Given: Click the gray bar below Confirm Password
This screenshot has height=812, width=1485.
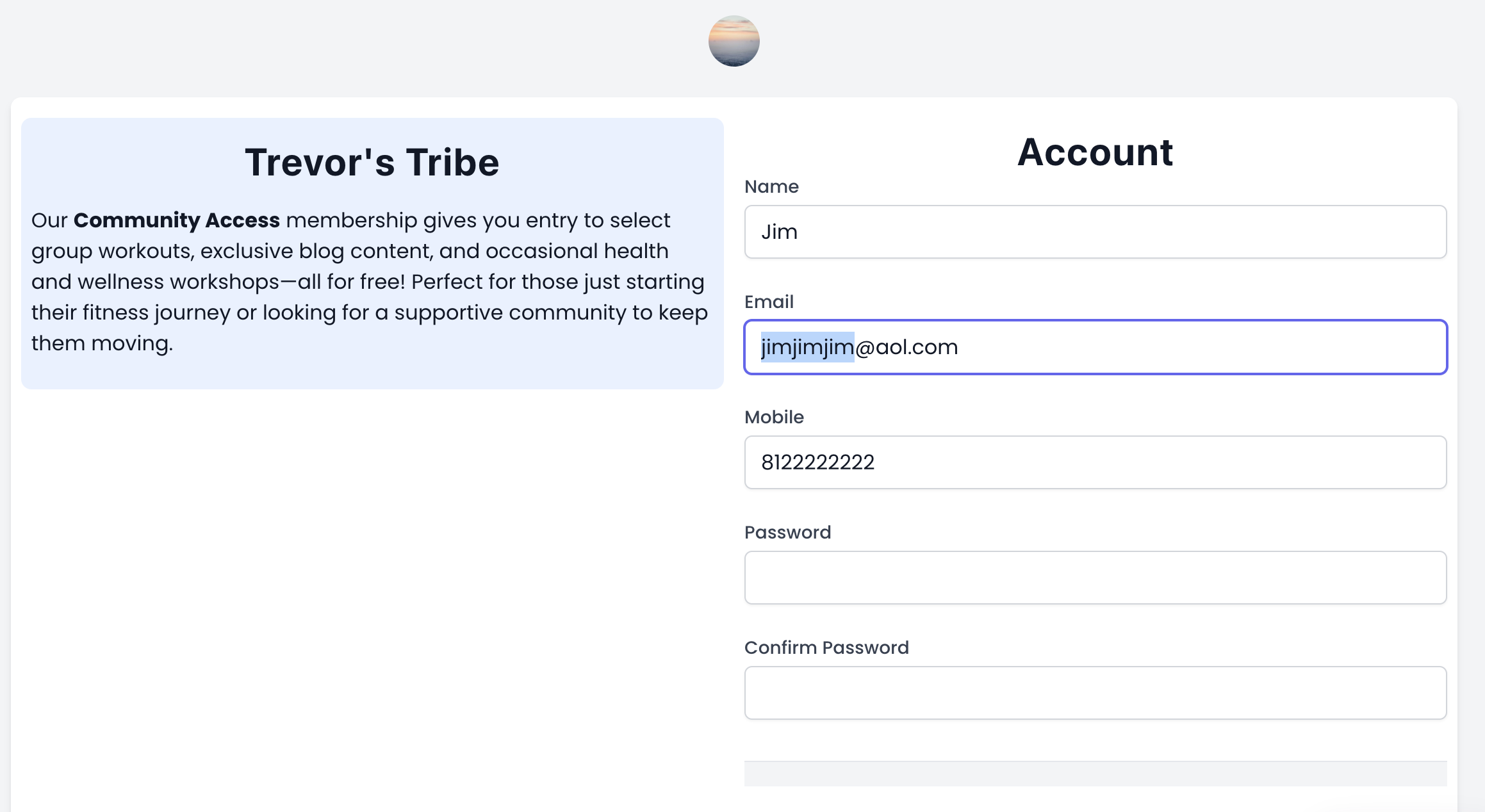Looking at the screenshot, I should [x=1095, y=774].
